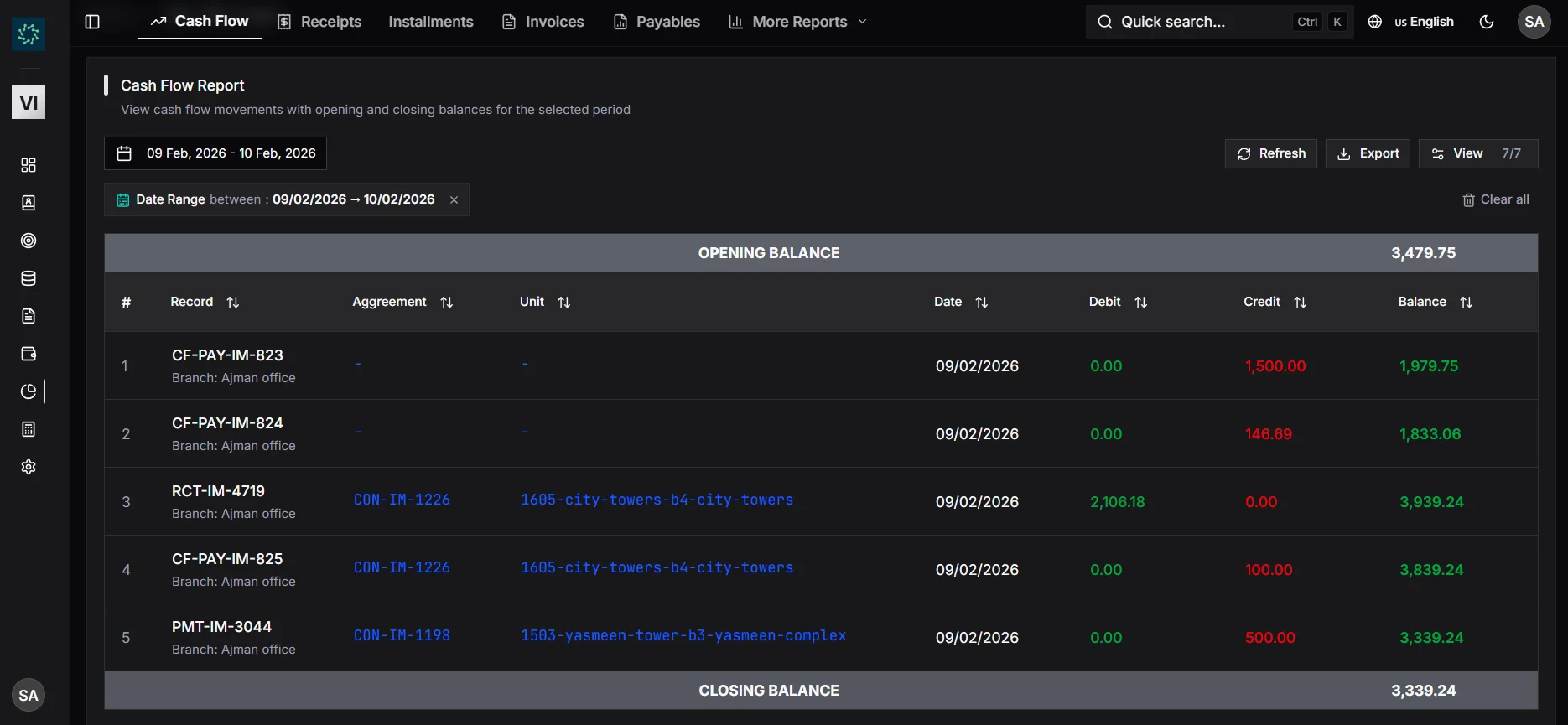
Task: Expand the More Reports dropdown
Action: [x=797, y=22]
